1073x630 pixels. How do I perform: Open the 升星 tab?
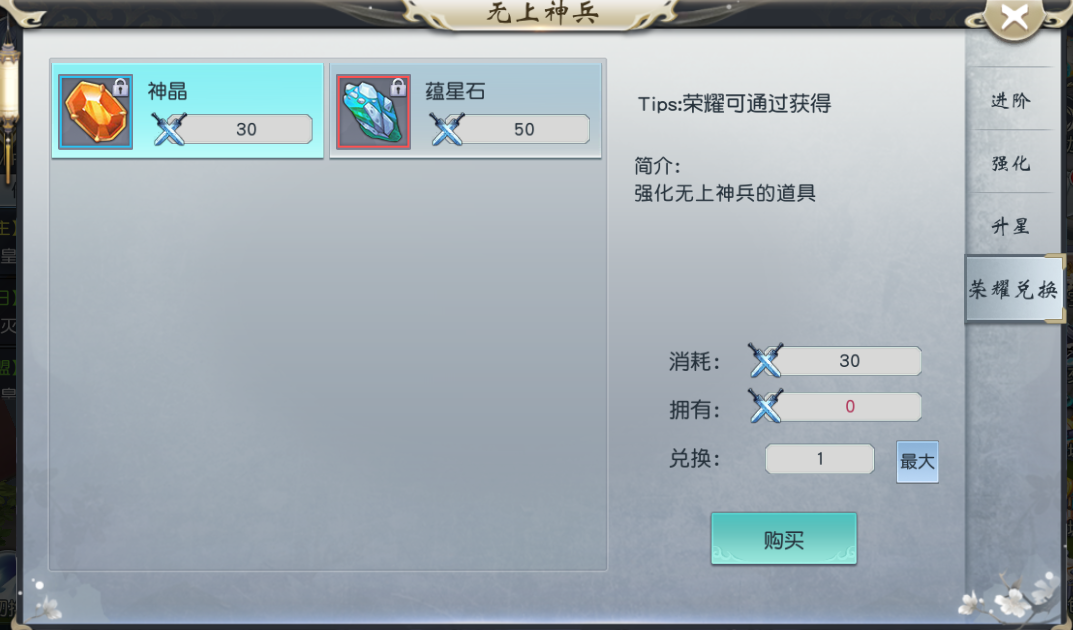1011,226
